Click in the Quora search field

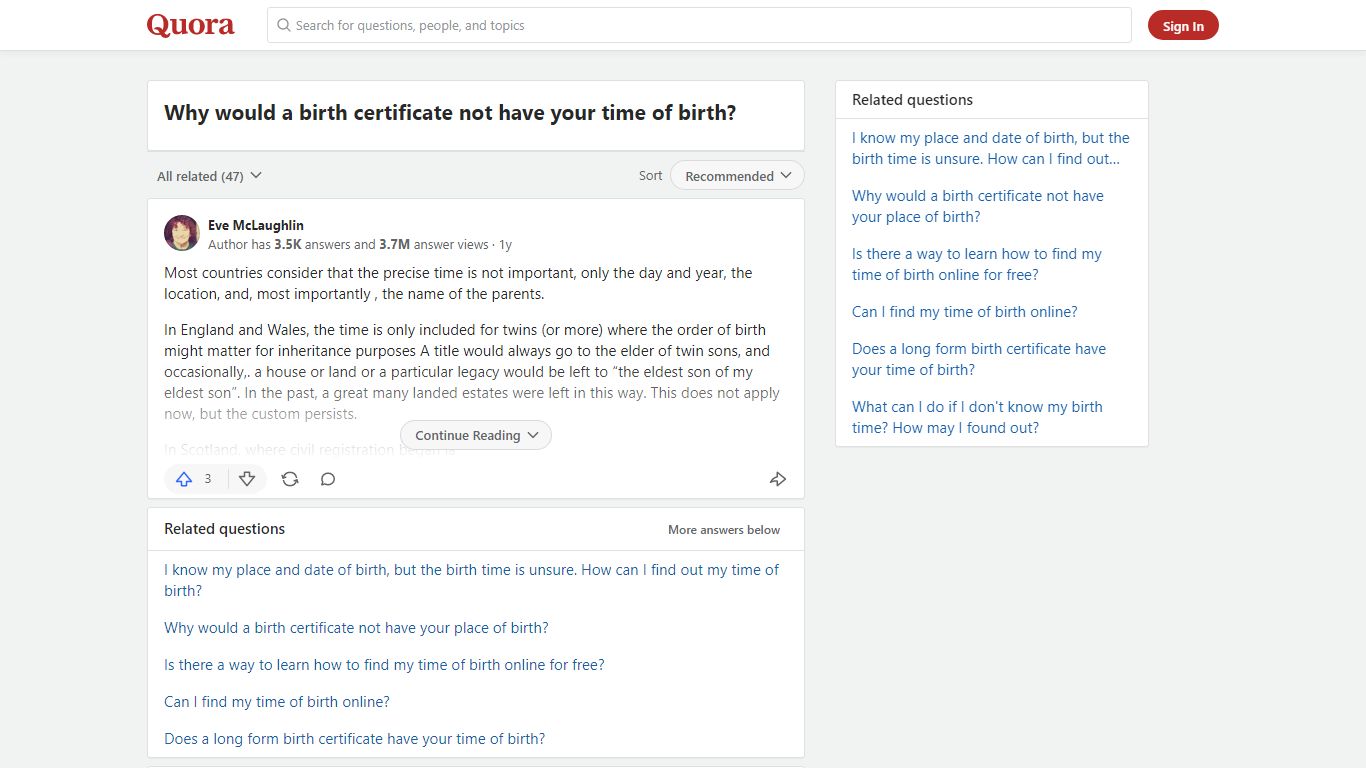tap(699, 25)
